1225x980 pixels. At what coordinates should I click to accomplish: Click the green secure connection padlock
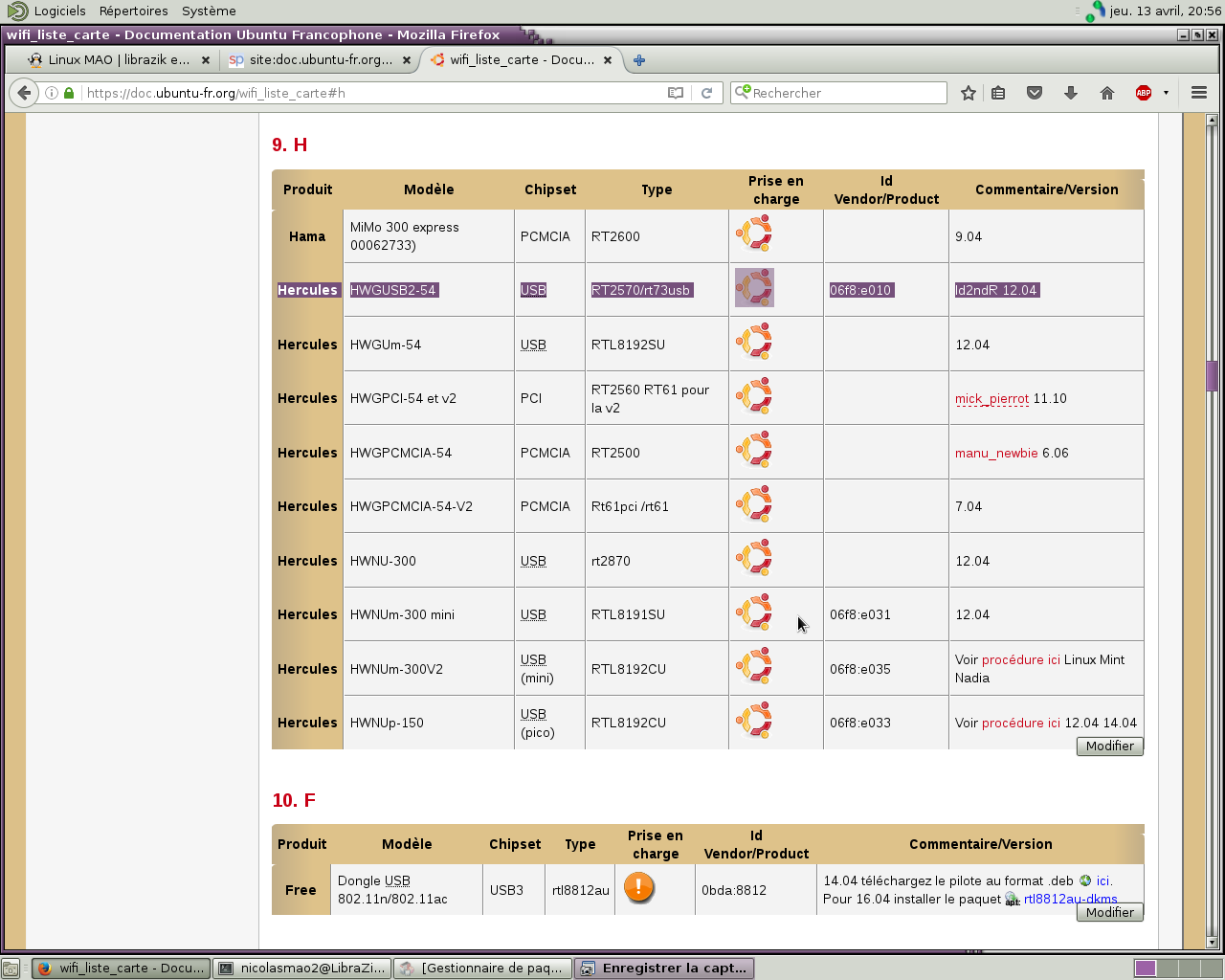(69, 93)
